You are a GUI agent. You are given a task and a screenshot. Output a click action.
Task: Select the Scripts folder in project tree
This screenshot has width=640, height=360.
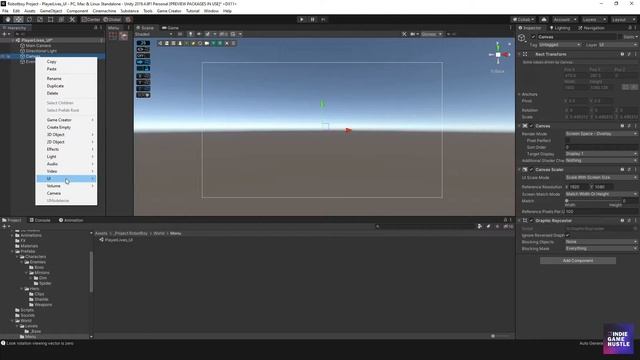(x=27, y=310)
